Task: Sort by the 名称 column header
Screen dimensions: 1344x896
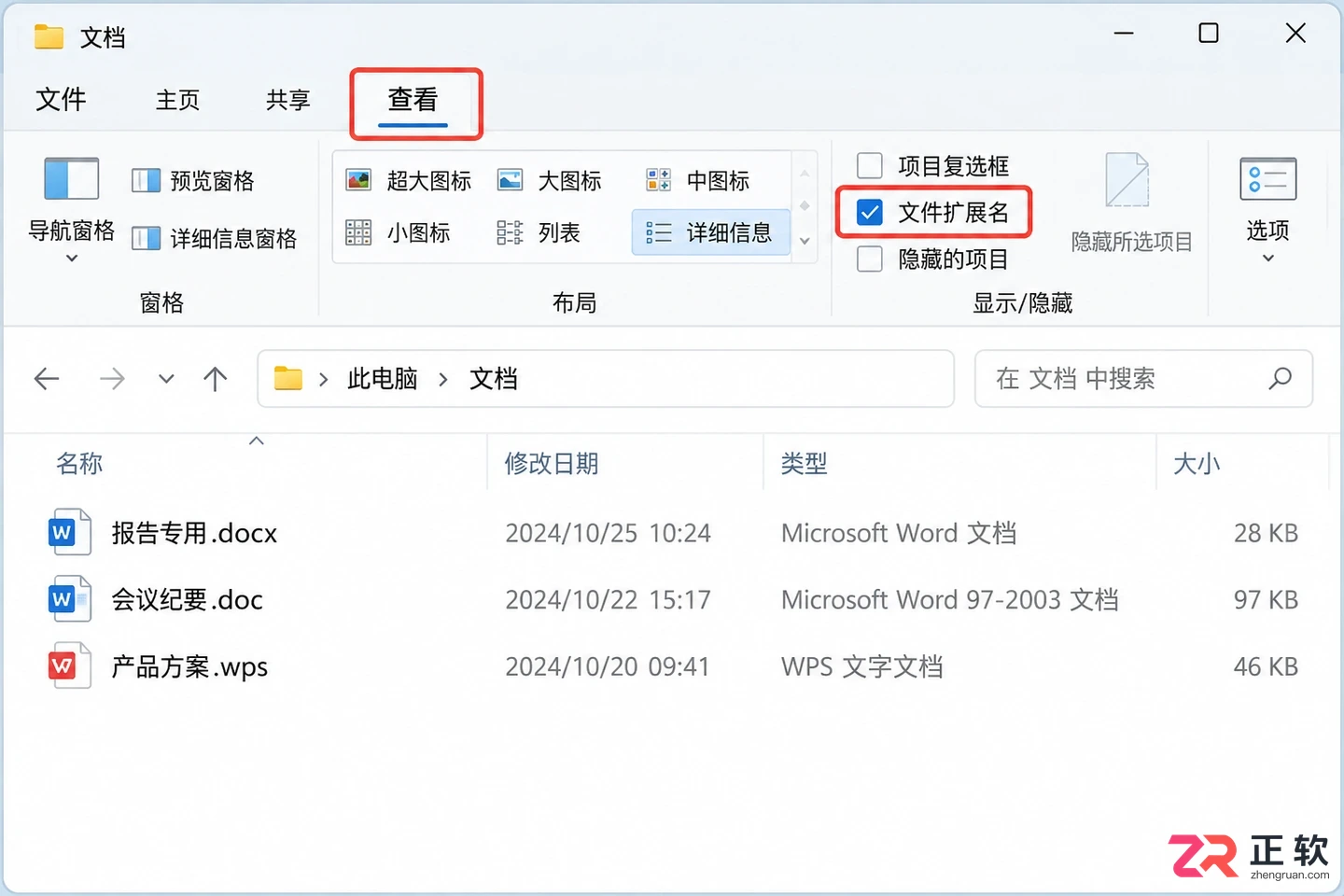Action: tap(79, 464)
